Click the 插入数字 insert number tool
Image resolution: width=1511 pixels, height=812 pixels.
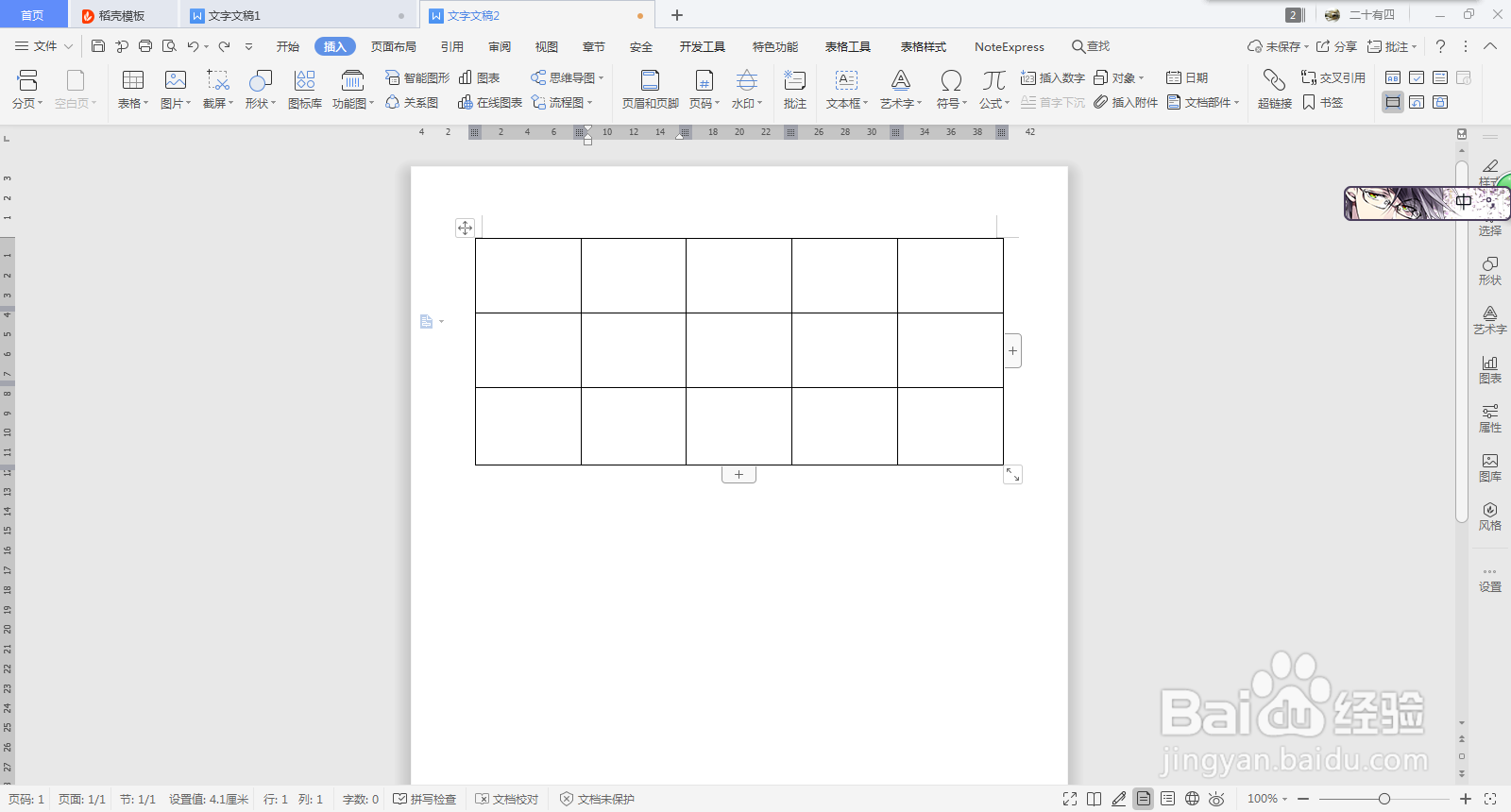point(1053,77)
